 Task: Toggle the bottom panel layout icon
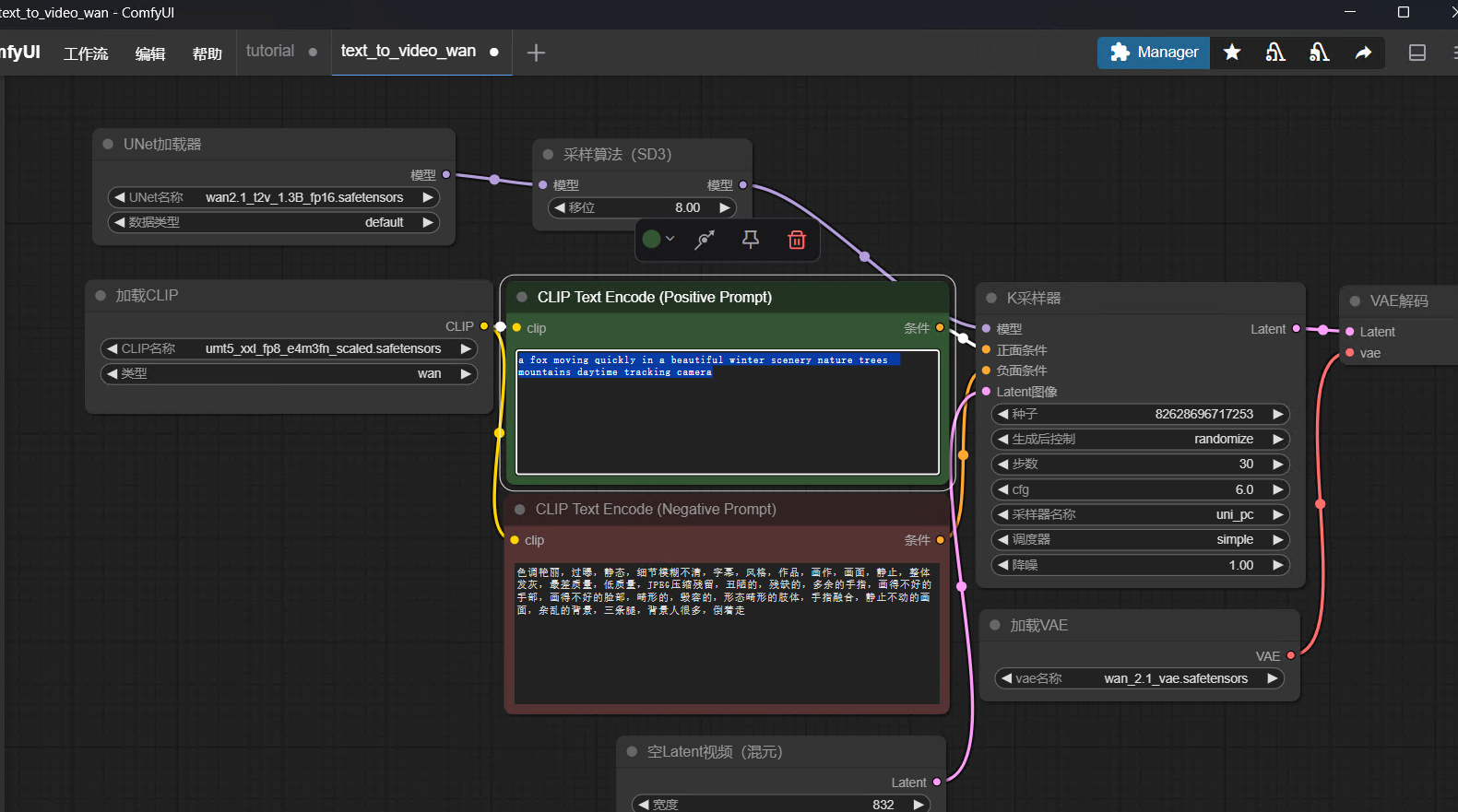1417,53
